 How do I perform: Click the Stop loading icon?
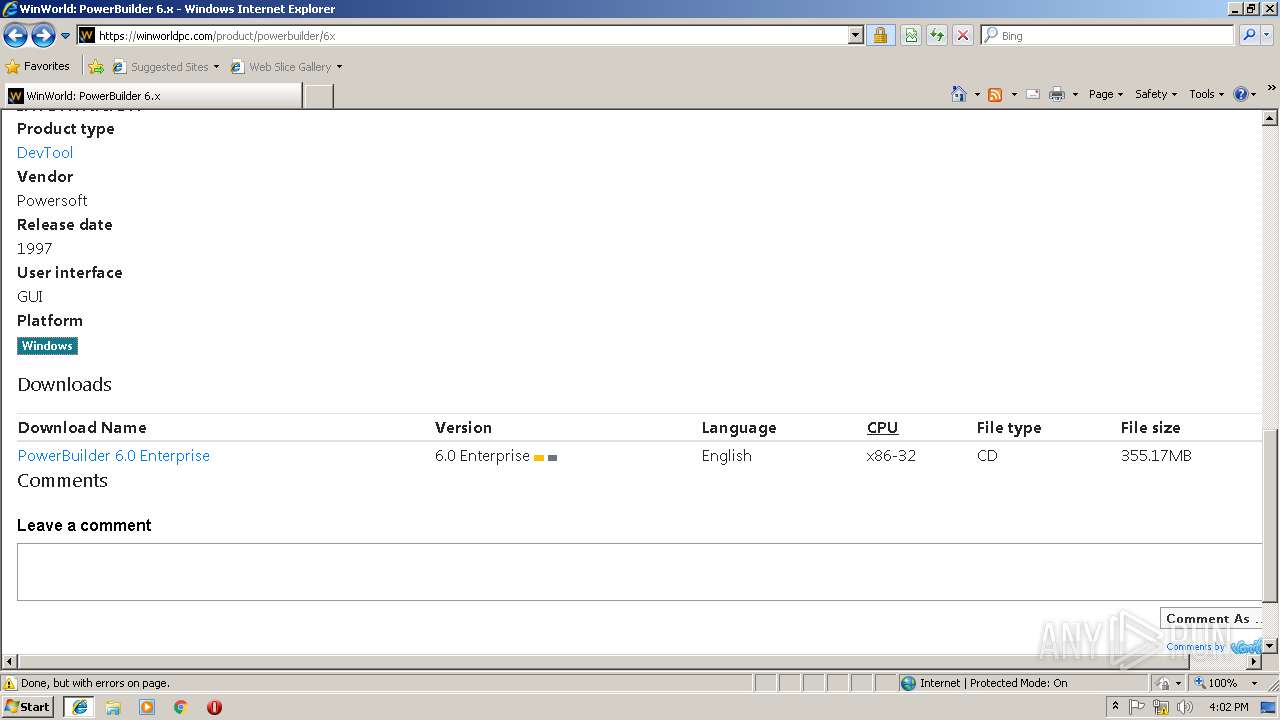click(x=963, y=35)
